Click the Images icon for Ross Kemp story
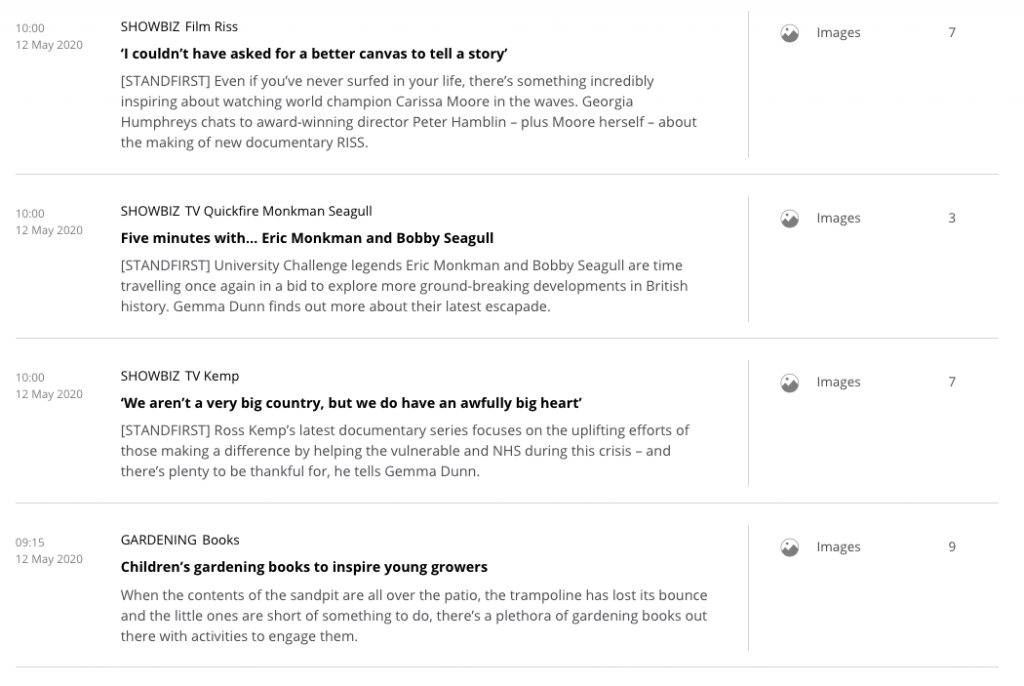 tap(789, 382)
